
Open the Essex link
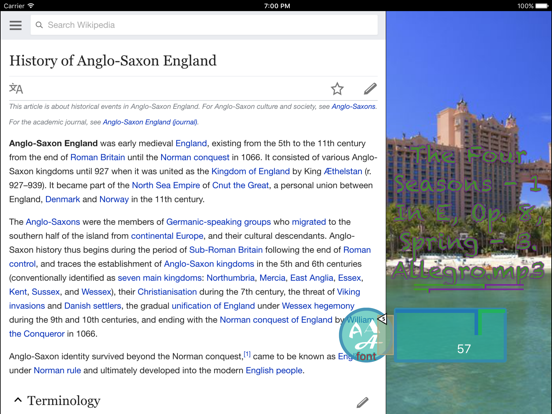[349, 278]
